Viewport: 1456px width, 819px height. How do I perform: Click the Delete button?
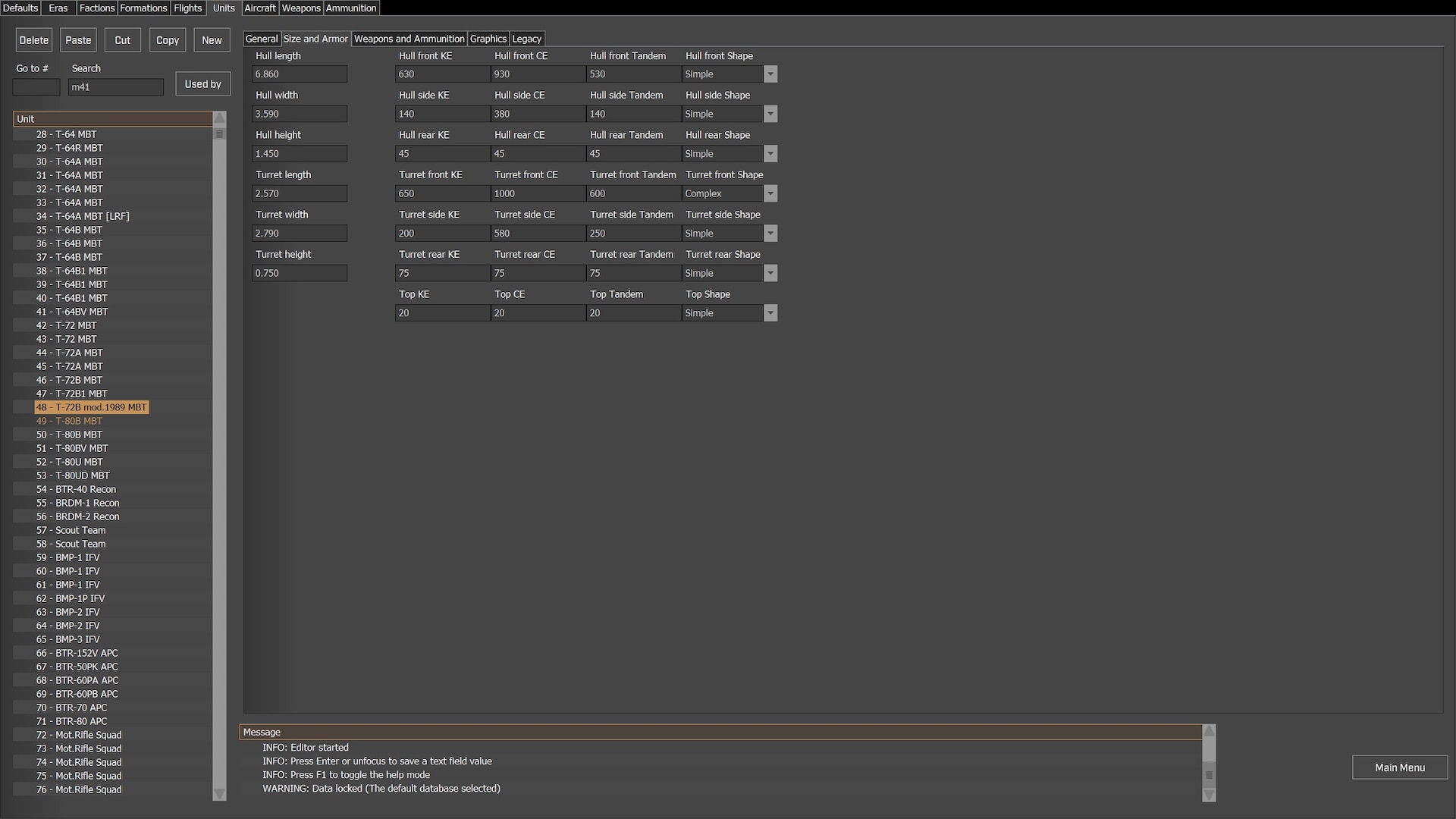[34, 40]
